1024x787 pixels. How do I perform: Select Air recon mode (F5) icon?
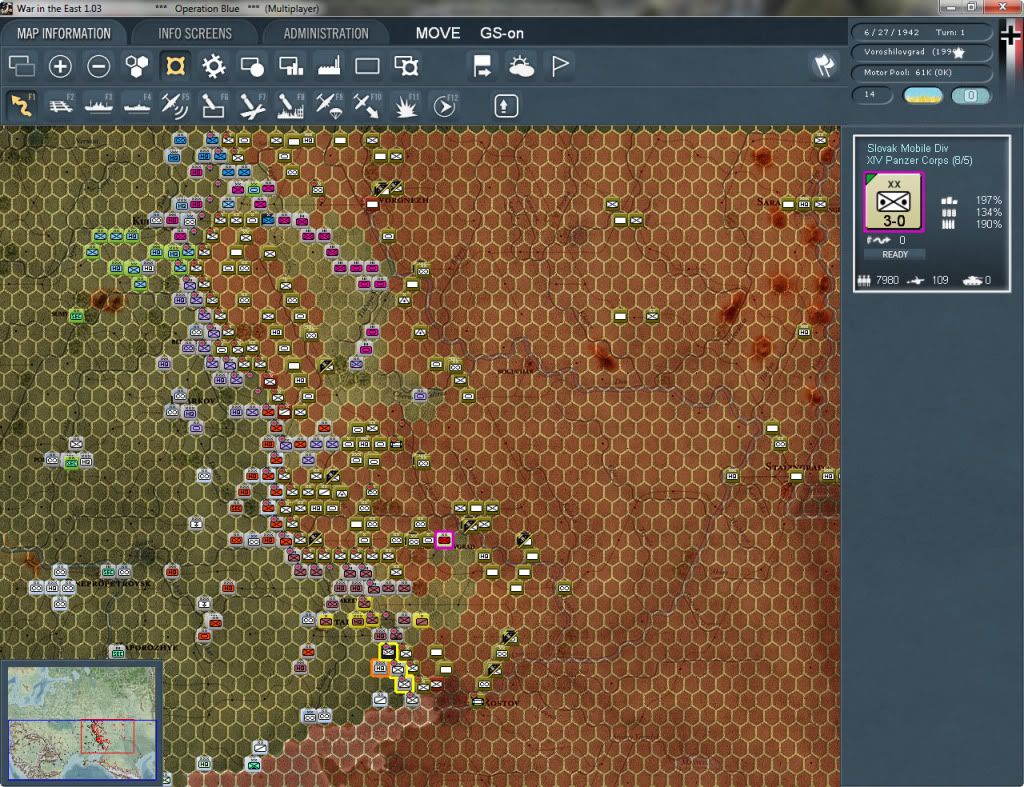175,105
